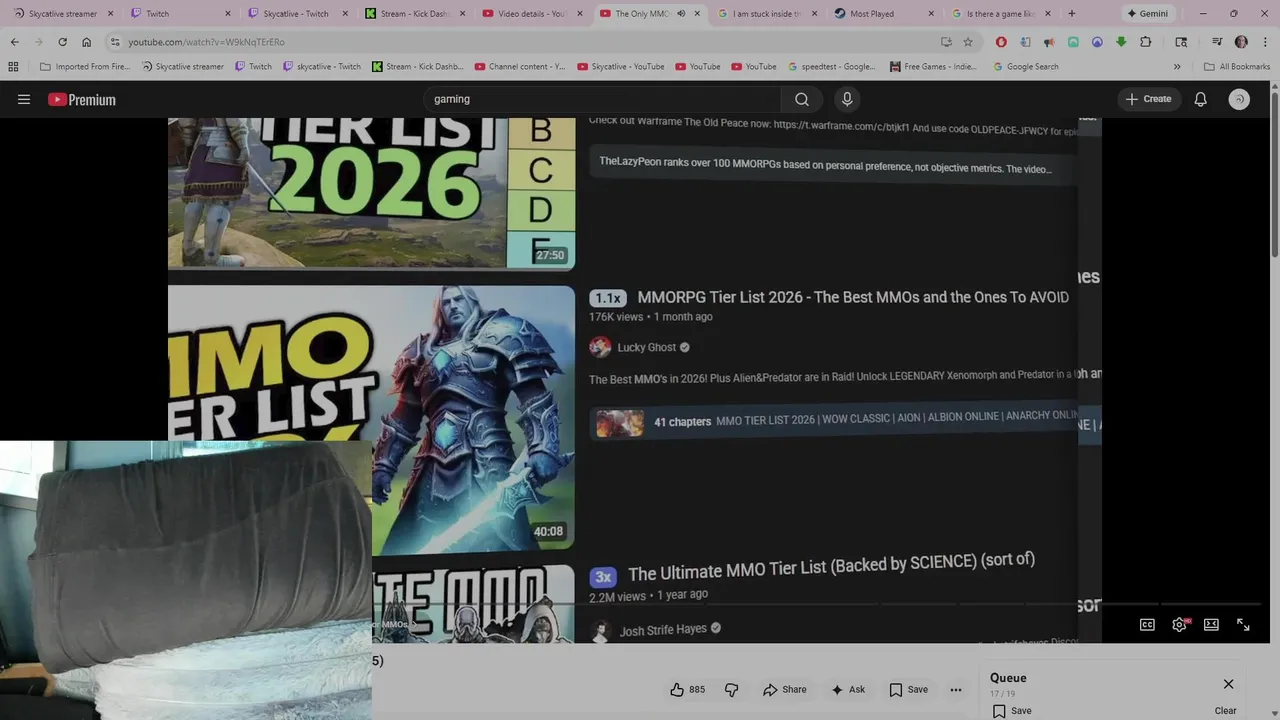Save the queue as playlist
The image size is (1280, 720).
point(1011,710)
